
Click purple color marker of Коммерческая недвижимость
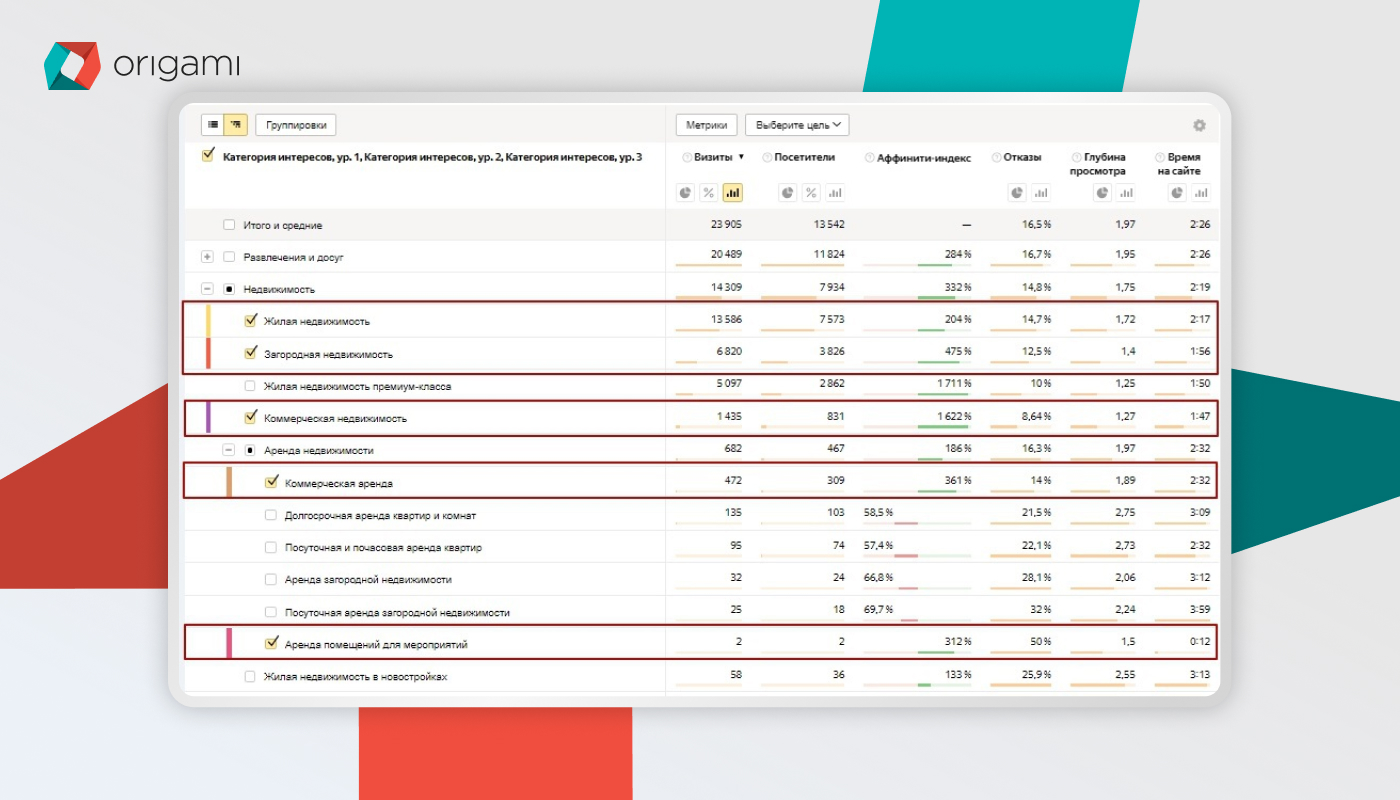coord(208,417)
